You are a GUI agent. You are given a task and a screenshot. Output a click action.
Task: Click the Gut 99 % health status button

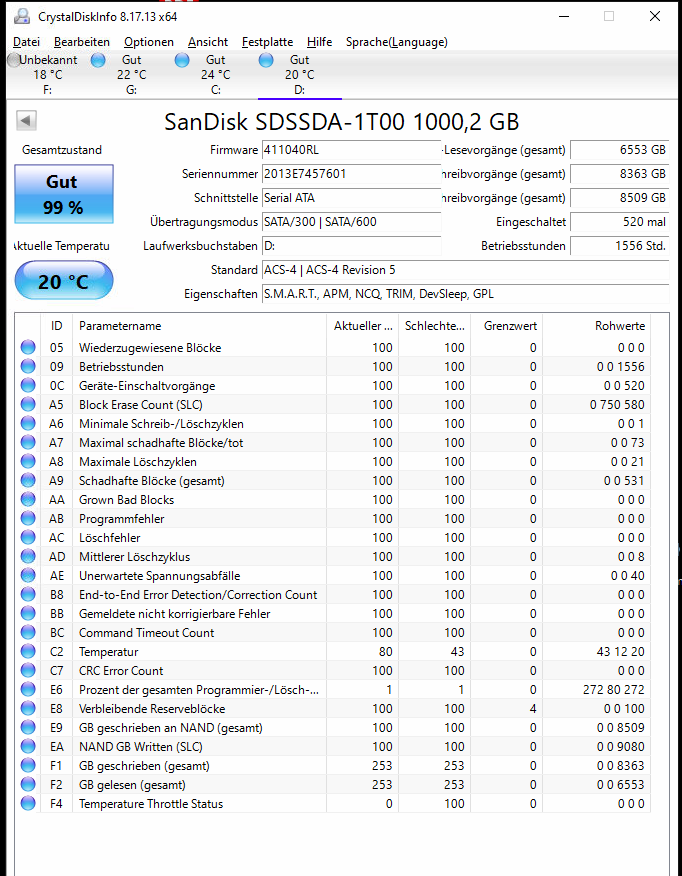coord(64,194)
